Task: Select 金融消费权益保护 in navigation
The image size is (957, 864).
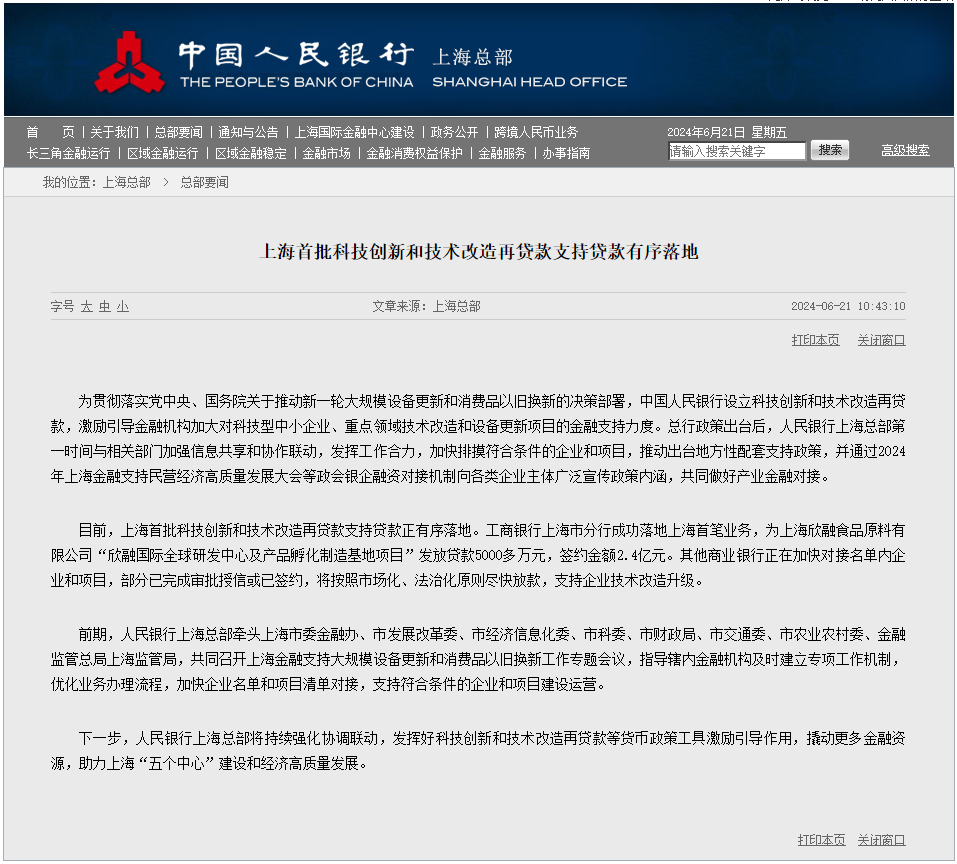Action: pos(414,153)
